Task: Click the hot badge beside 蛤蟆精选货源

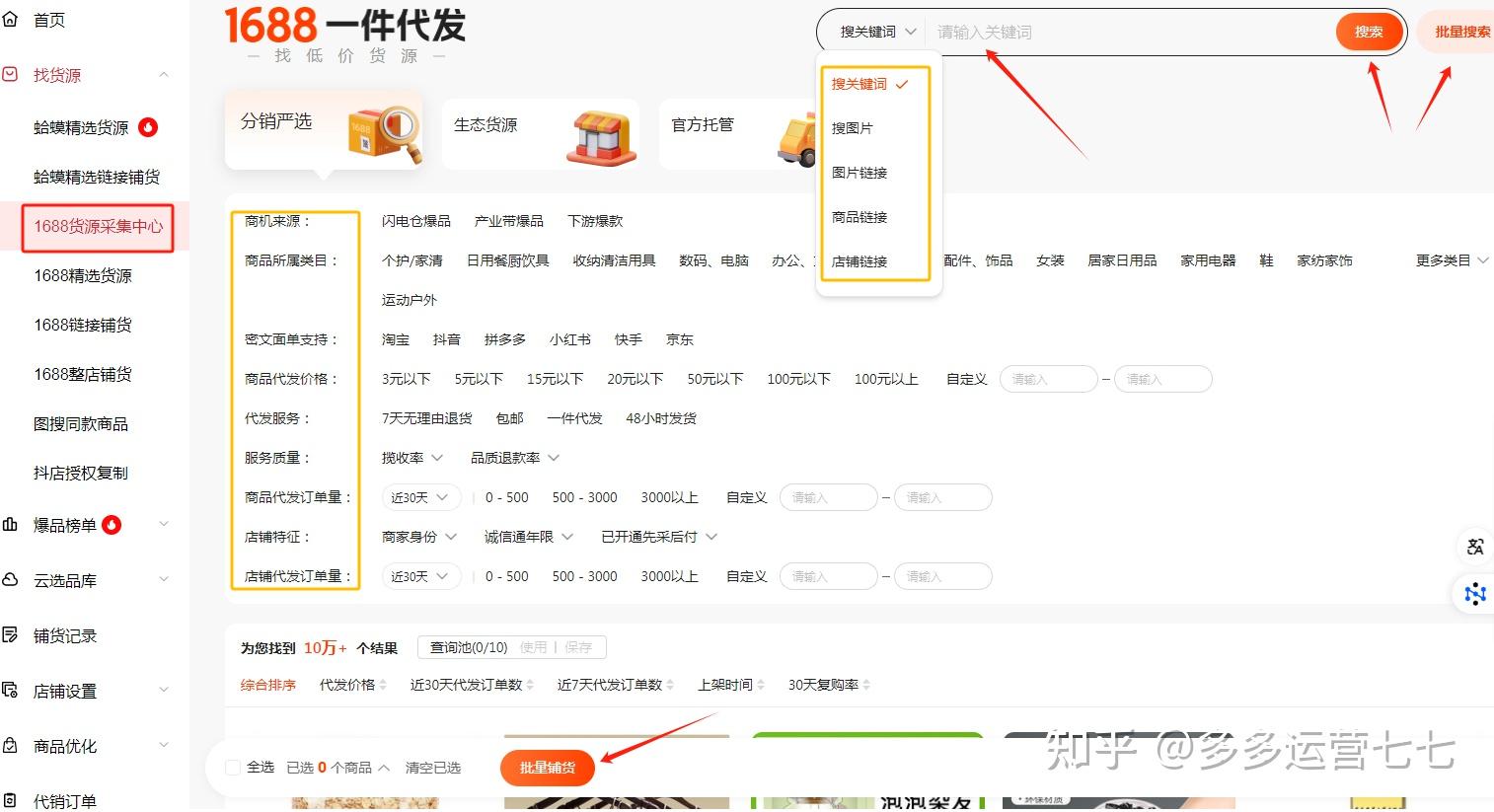Action: coord(148,126)
